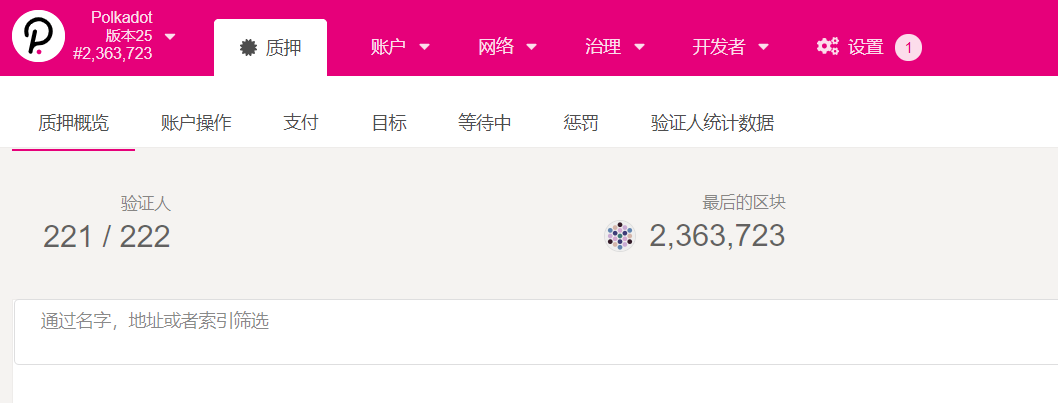Open the 验证人统计数据 tab
1058x403 pixels.
[712, 124]
